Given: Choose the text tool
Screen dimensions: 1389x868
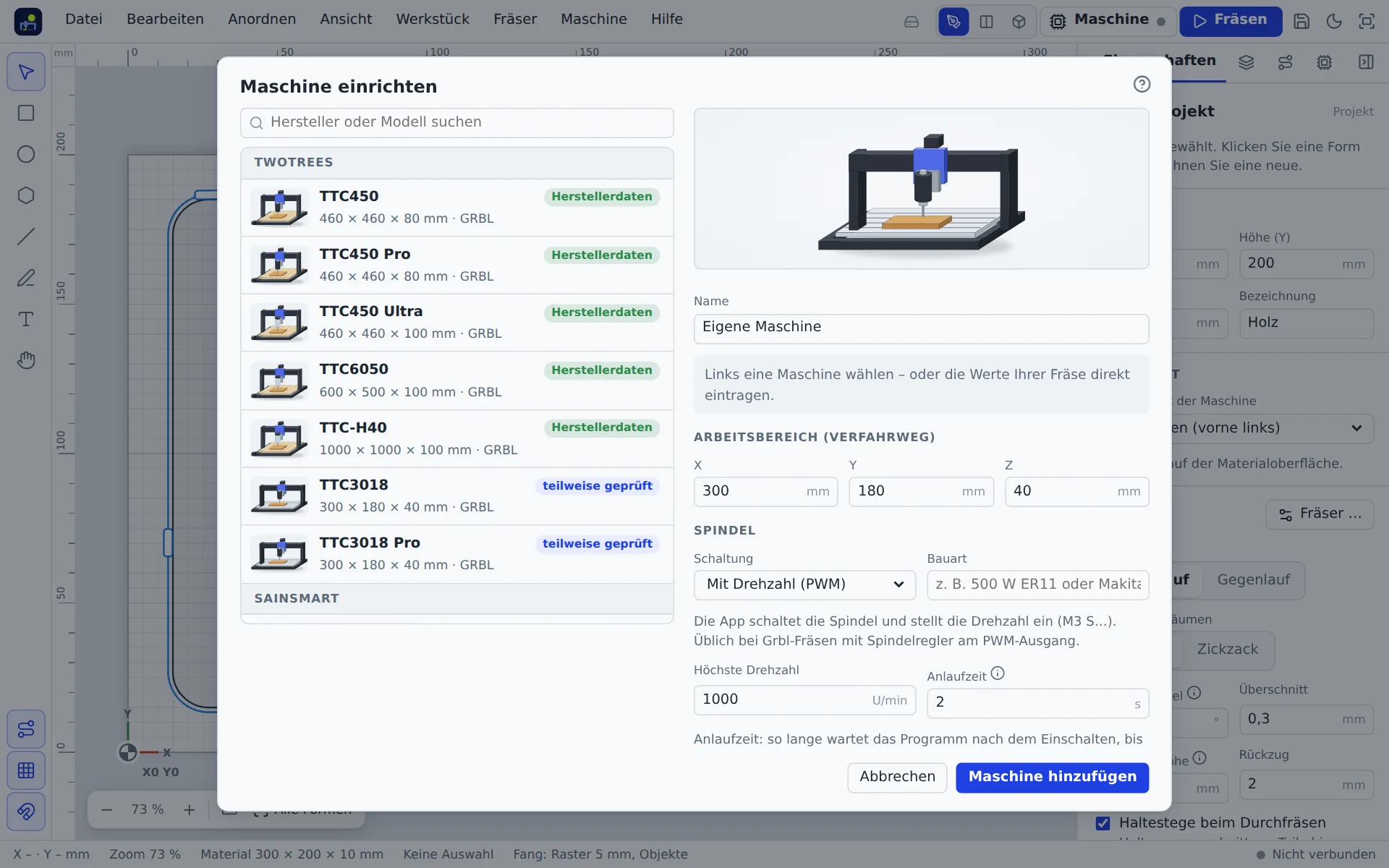Looking at the screenshot, I should pos(26,320).
